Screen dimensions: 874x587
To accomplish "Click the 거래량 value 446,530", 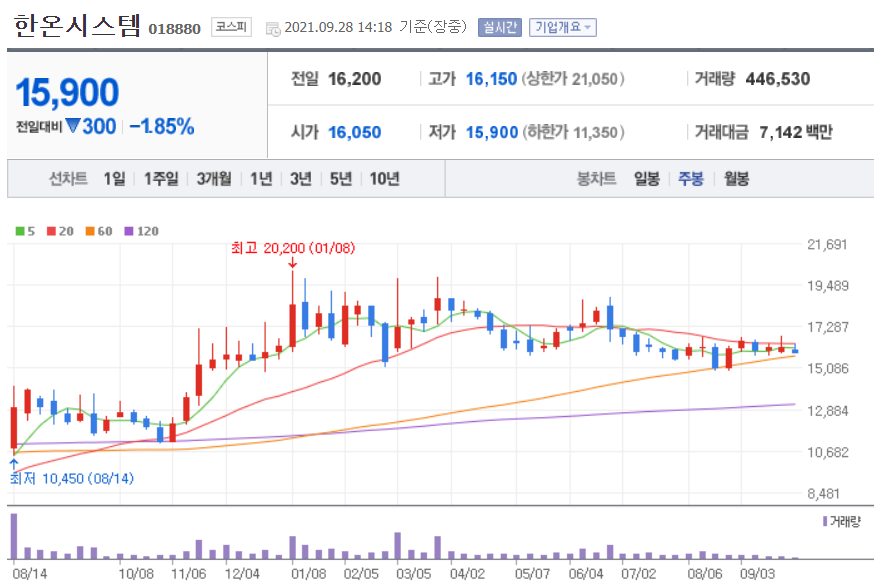I will click(x=778, y=79).
